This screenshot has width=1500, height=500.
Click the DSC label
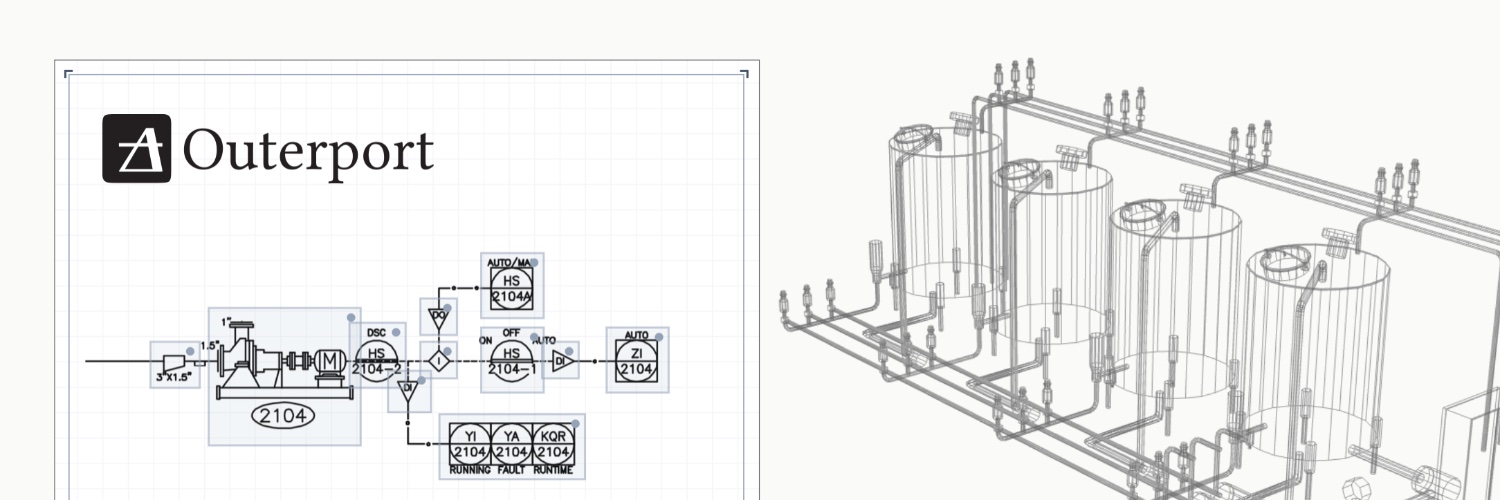[x=377, y=333]
